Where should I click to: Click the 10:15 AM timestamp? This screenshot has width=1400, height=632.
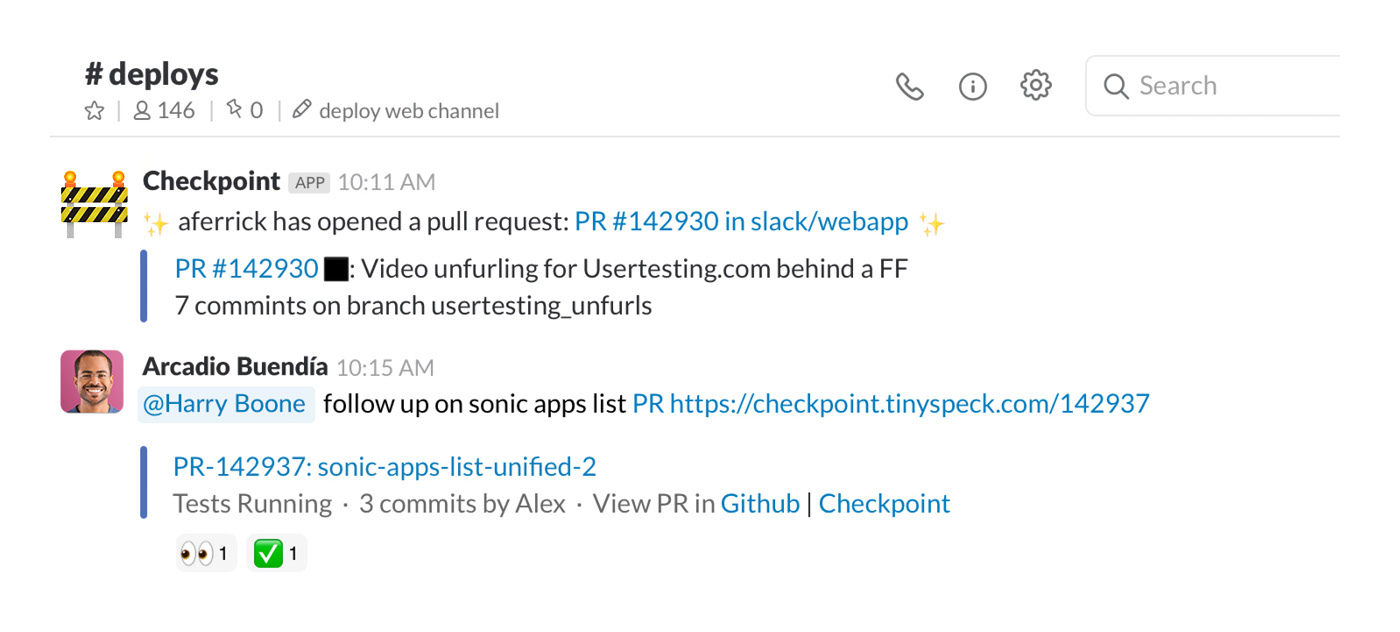tap(385, 369)
